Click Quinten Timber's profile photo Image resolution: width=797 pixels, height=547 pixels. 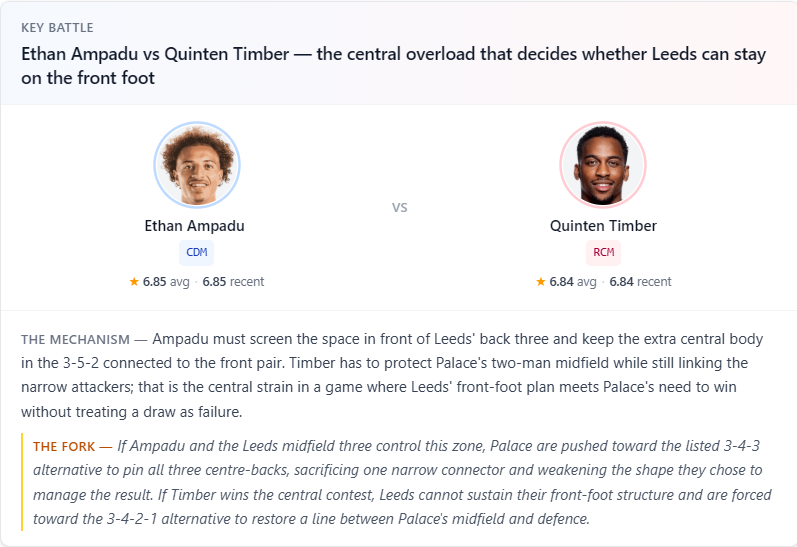603,165
